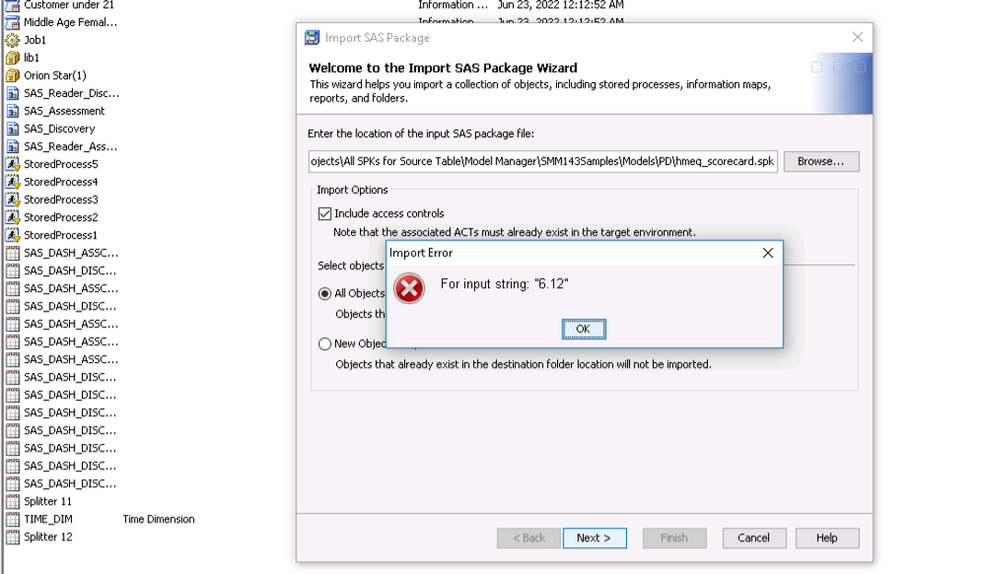Toggle the Include access controls checkbox

pyautogui.click(x=325, y=213)
